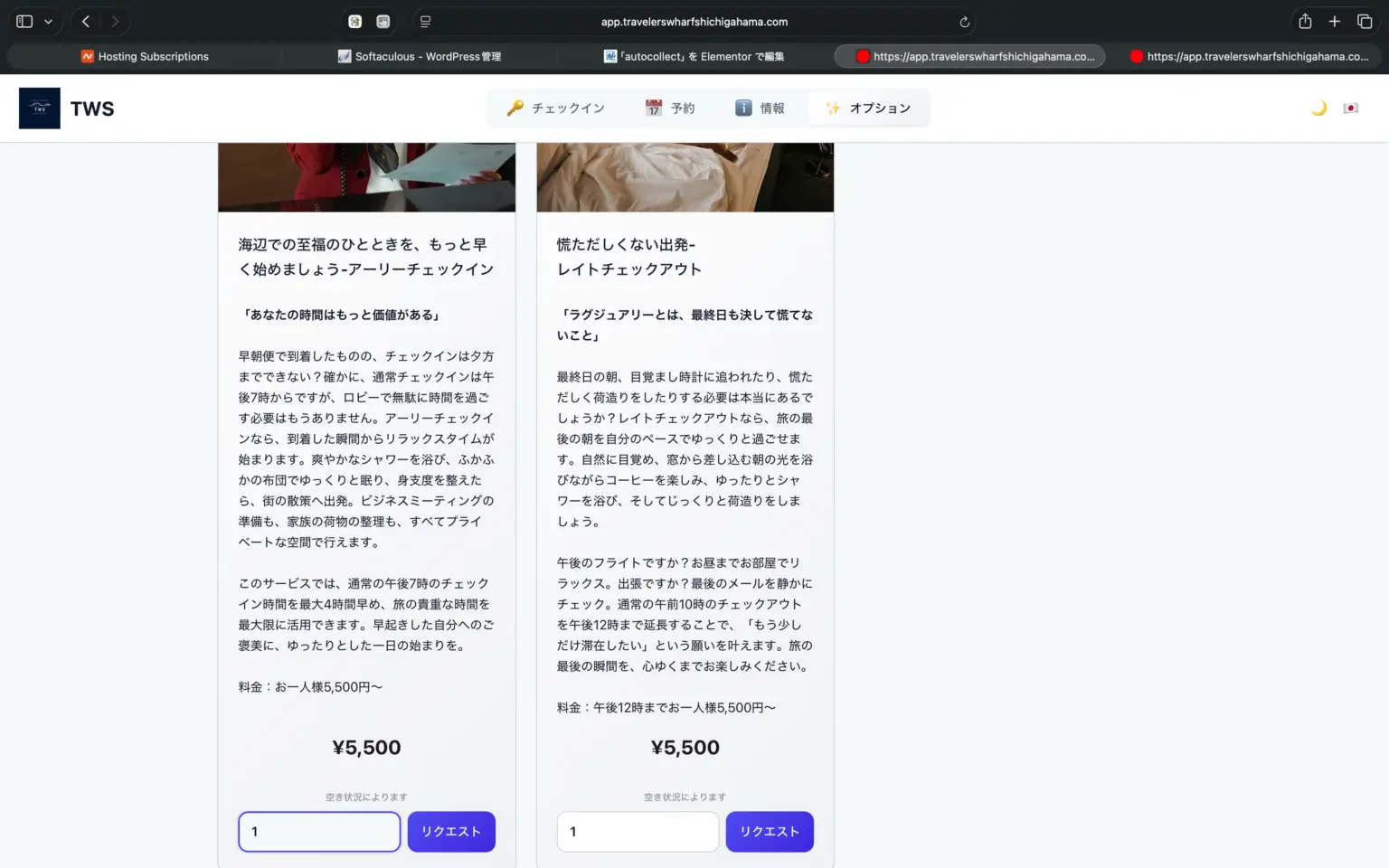Click the TWS logo image
Viewport: 1389px width, 868px height.
click(40, 108)
